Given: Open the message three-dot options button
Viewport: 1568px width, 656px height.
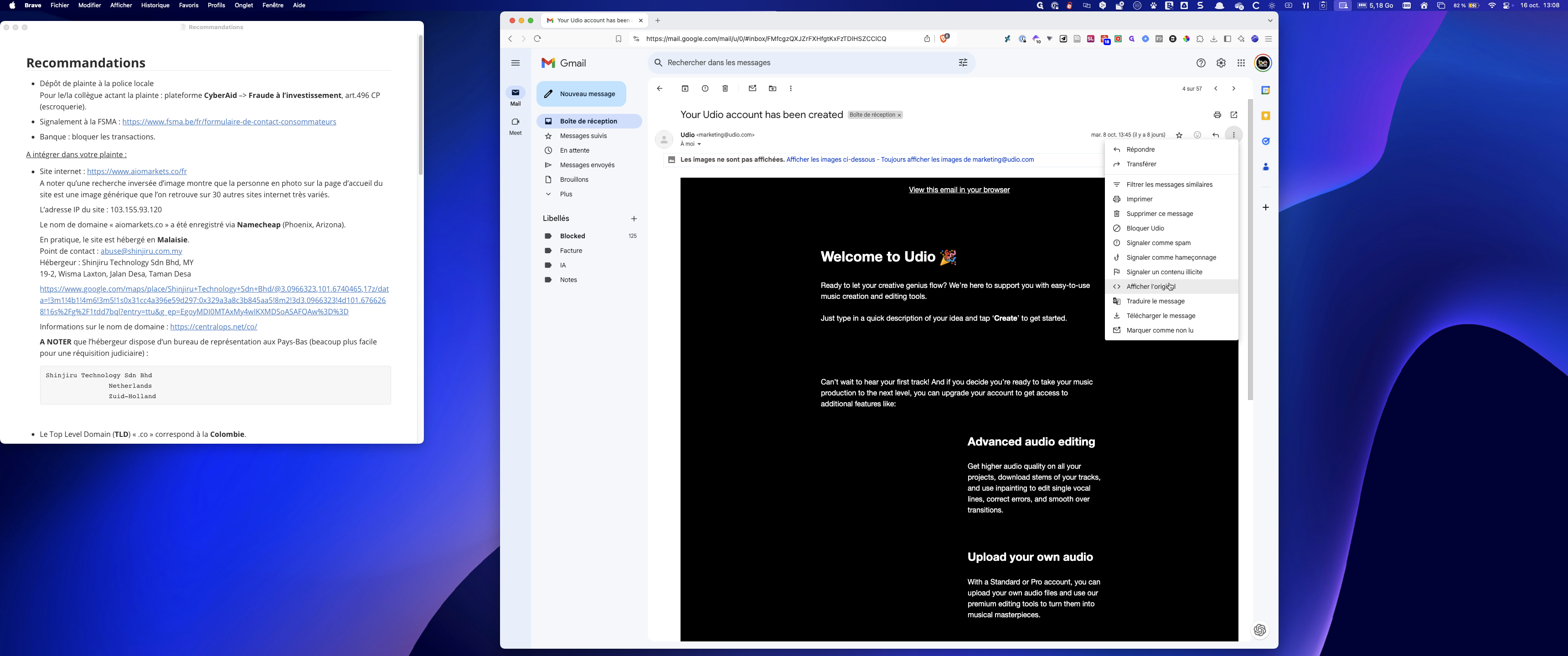Looking at the screenshot, I should (1234, 135).
